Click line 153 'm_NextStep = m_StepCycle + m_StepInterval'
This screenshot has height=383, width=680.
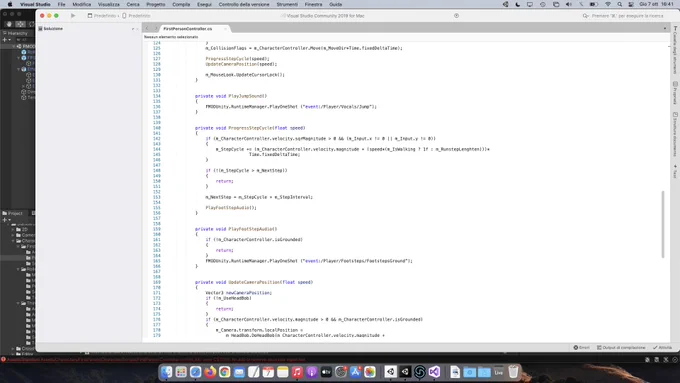pos(259,197)
